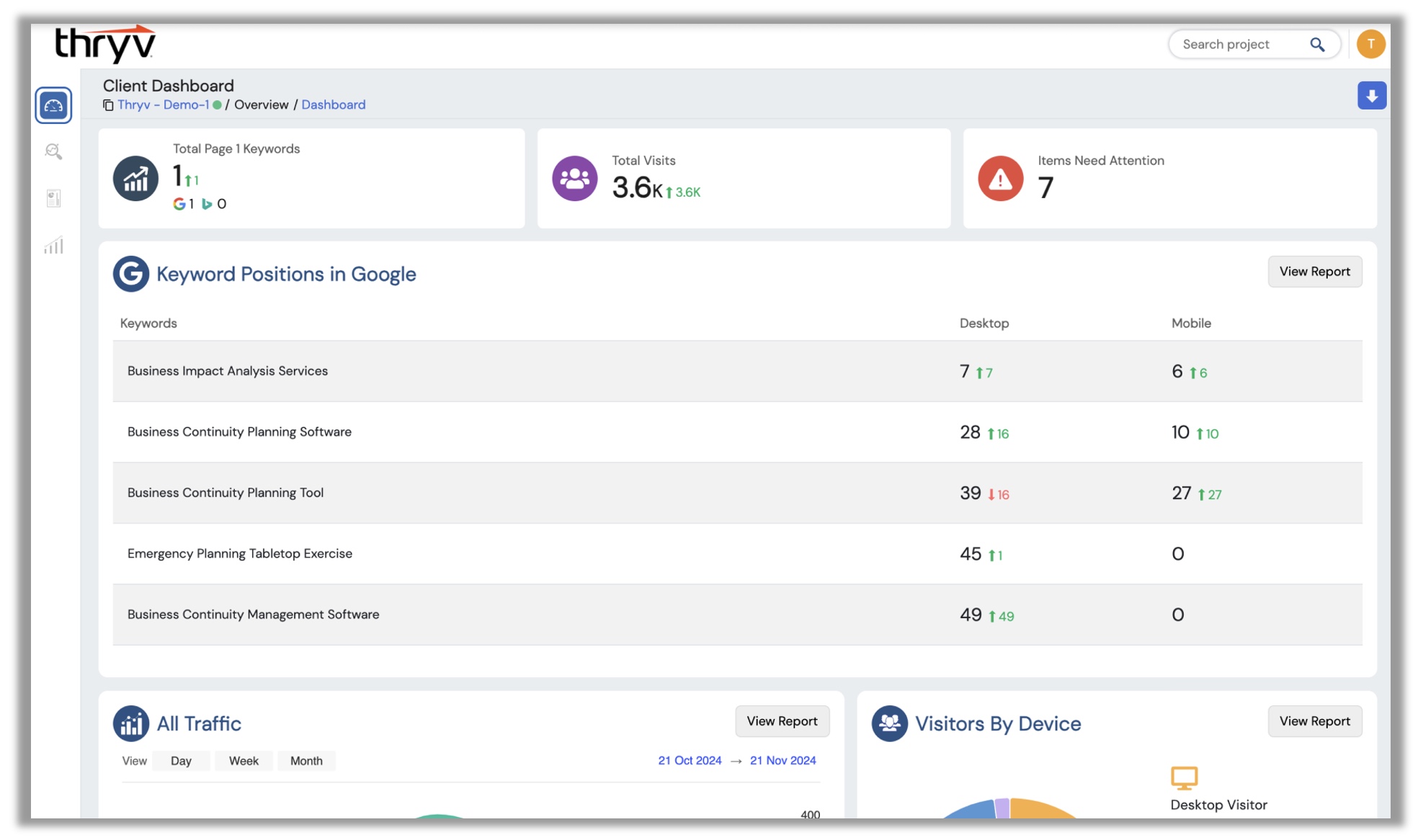Click mobile position 10 for Planning Software
Screen dimensions: 1418x840
(x=1180, y=432)
